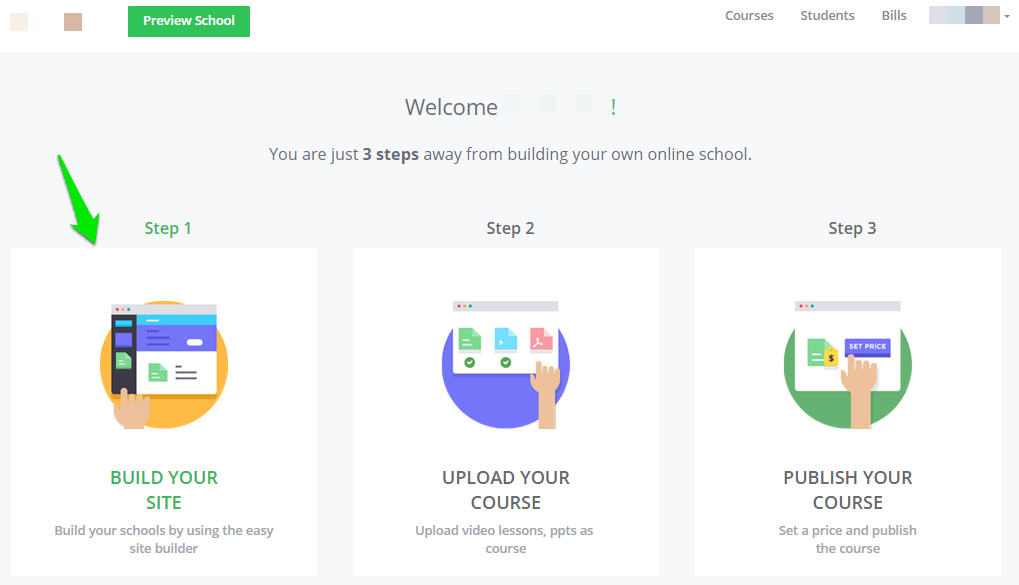This screenshot has height=585, width=1019.
Task: Open the Step 1 card details
Action: pyautogui.click(x=163, y=412)
